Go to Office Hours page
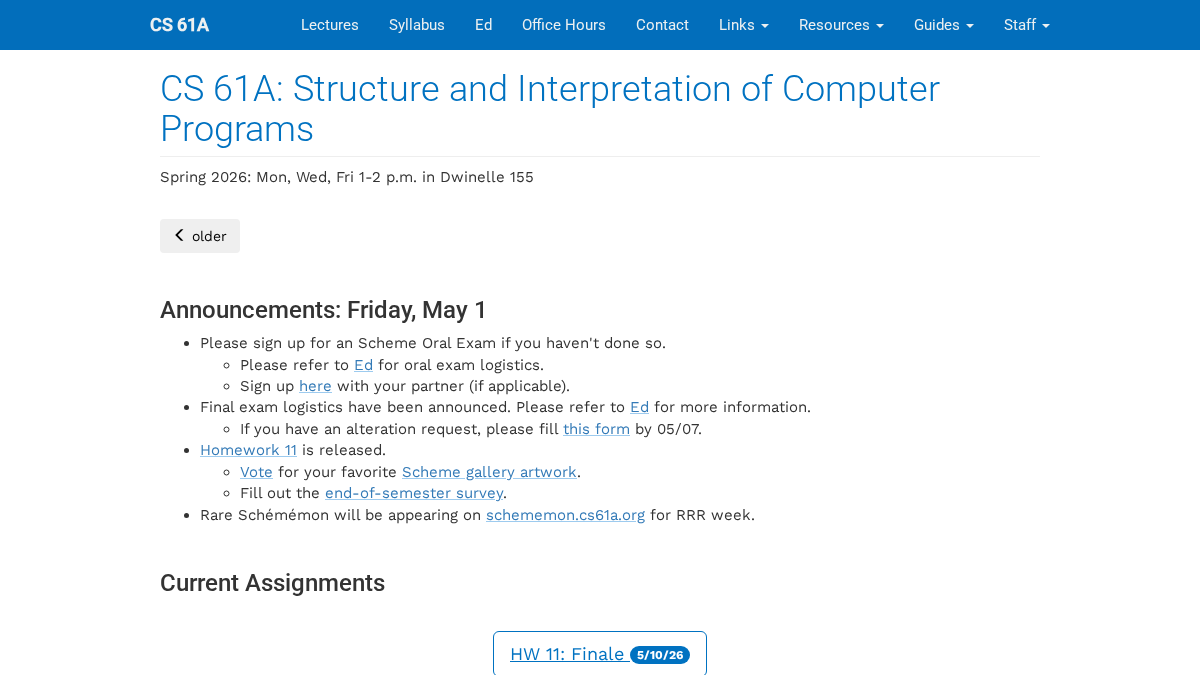 pos(564,25)
